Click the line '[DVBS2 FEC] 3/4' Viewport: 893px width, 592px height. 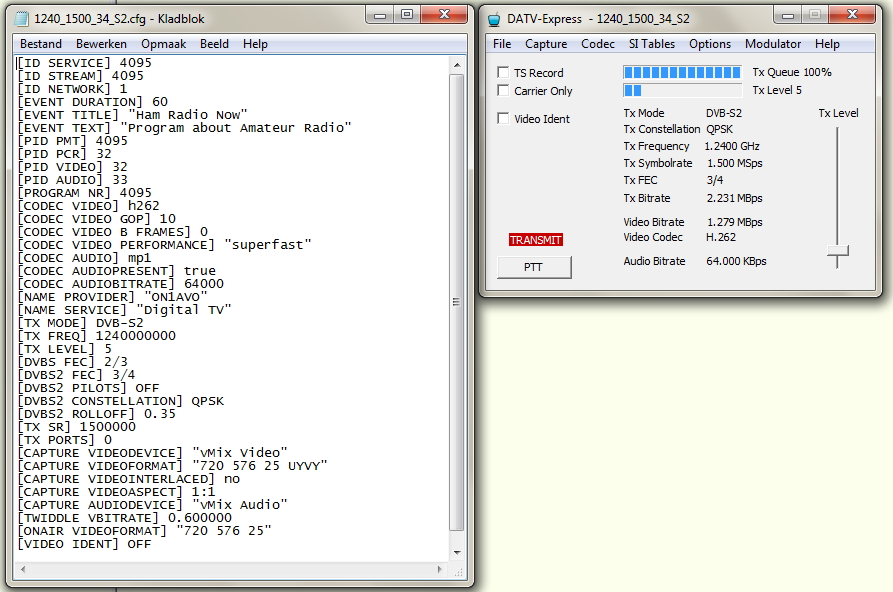(76, 374)
